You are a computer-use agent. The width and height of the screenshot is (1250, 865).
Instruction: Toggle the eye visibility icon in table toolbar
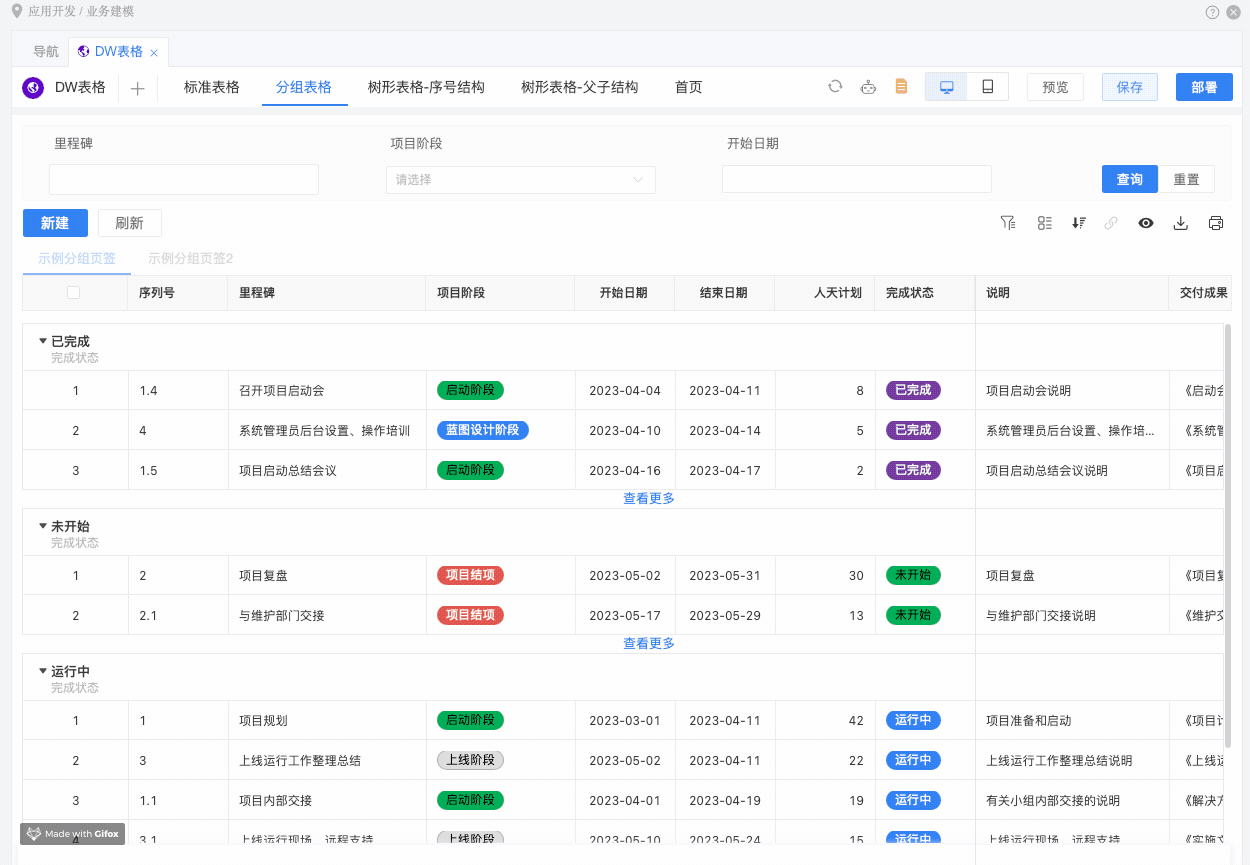[x=1146, y=223]
